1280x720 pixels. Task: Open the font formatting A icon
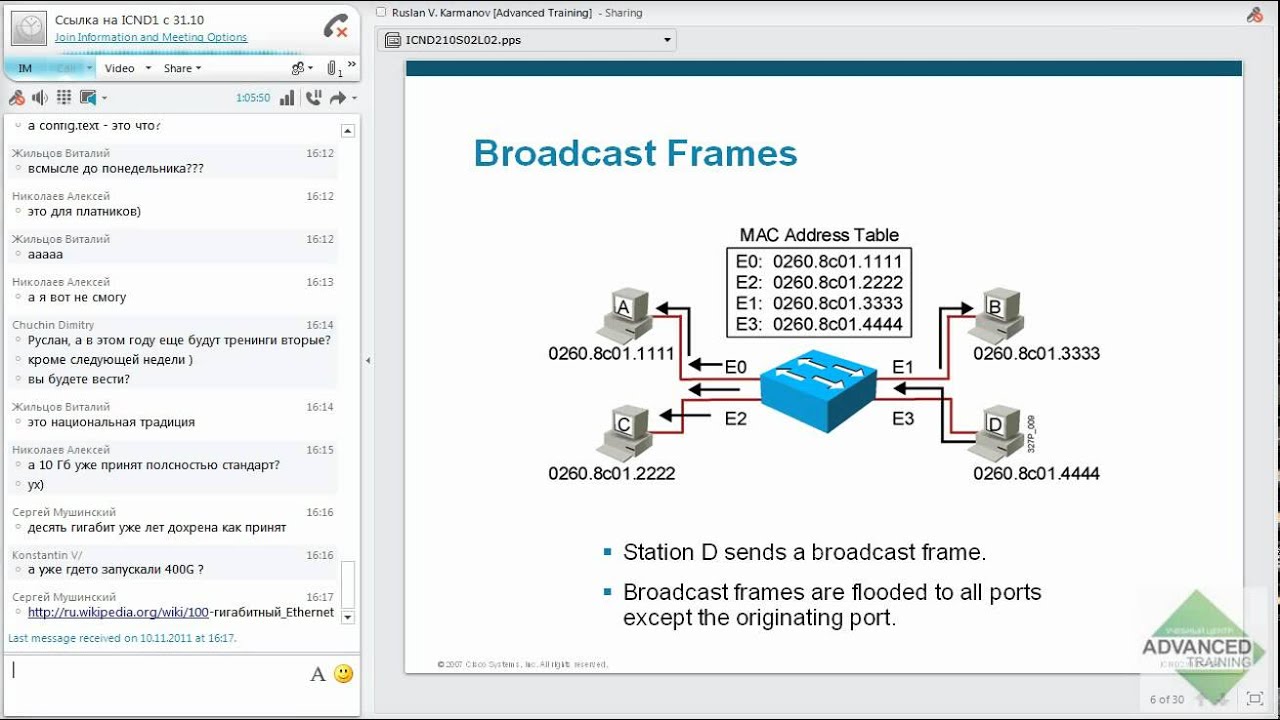[318, 674]
